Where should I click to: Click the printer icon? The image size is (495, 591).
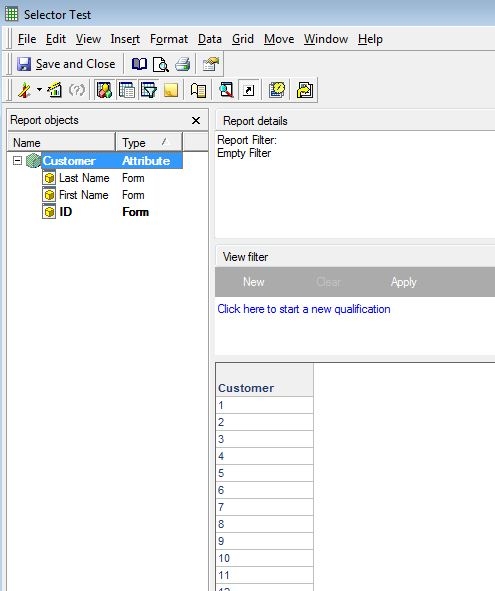[x=183, y=64]
